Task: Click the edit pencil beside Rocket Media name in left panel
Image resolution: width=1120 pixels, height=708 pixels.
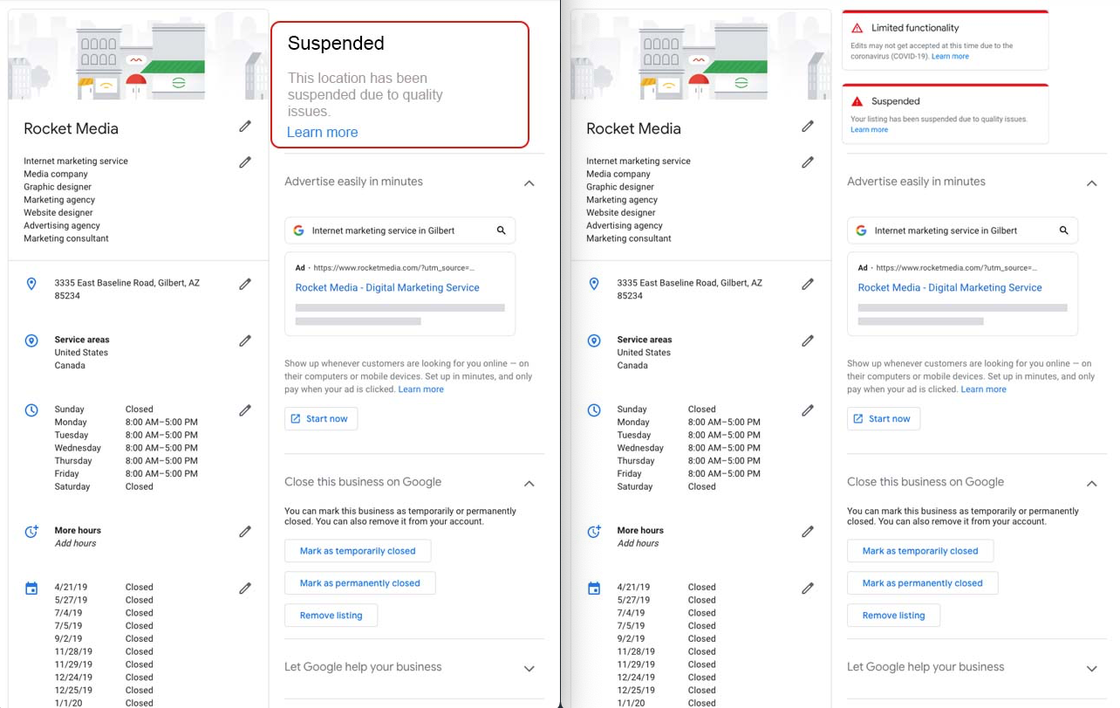Action: [245, 127]
